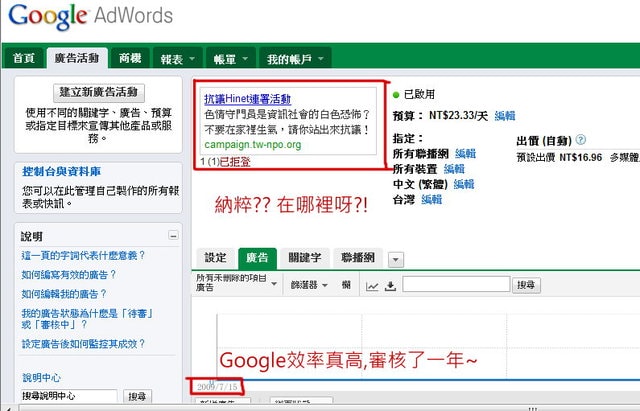Click the 欄 columns button
Screen dimensions: 640x411
(346, 285)
